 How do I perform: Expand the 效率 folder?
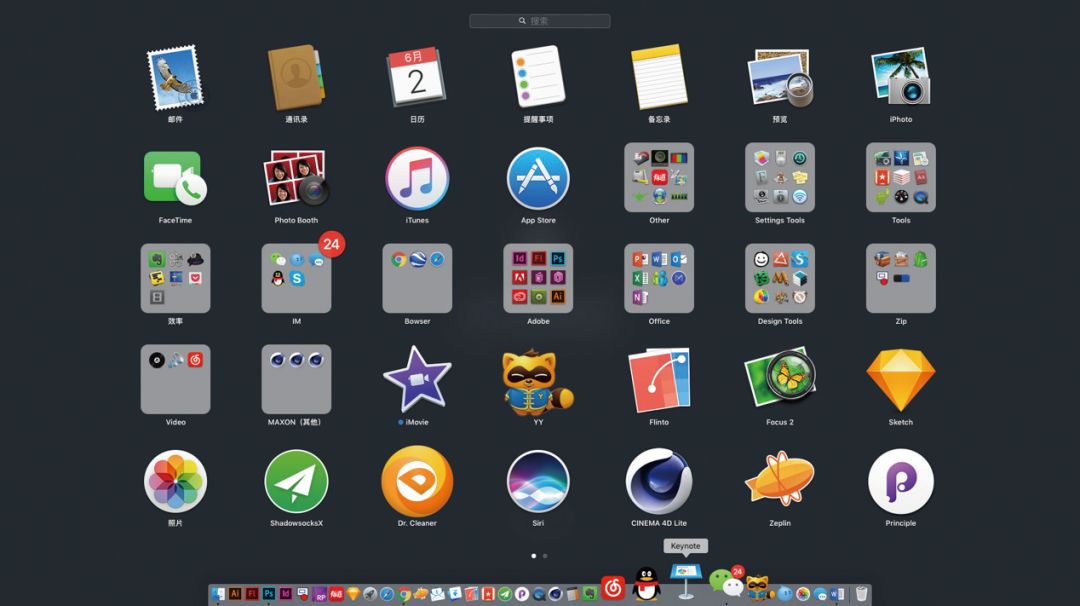(x=175, y=278)
